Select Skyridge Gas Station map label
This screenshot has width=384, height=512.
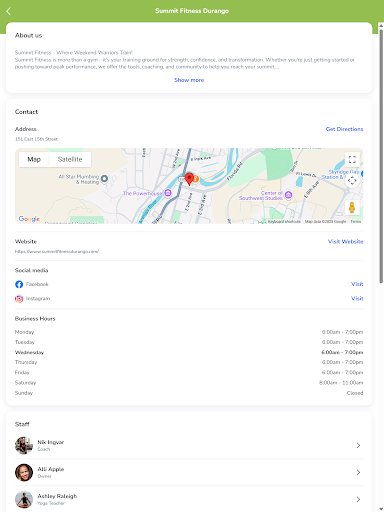[340, 174]
